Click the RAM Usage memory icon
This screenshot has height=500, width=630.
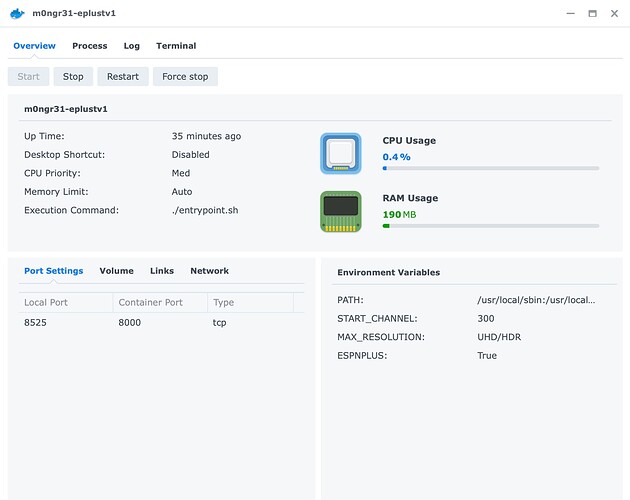341,211
